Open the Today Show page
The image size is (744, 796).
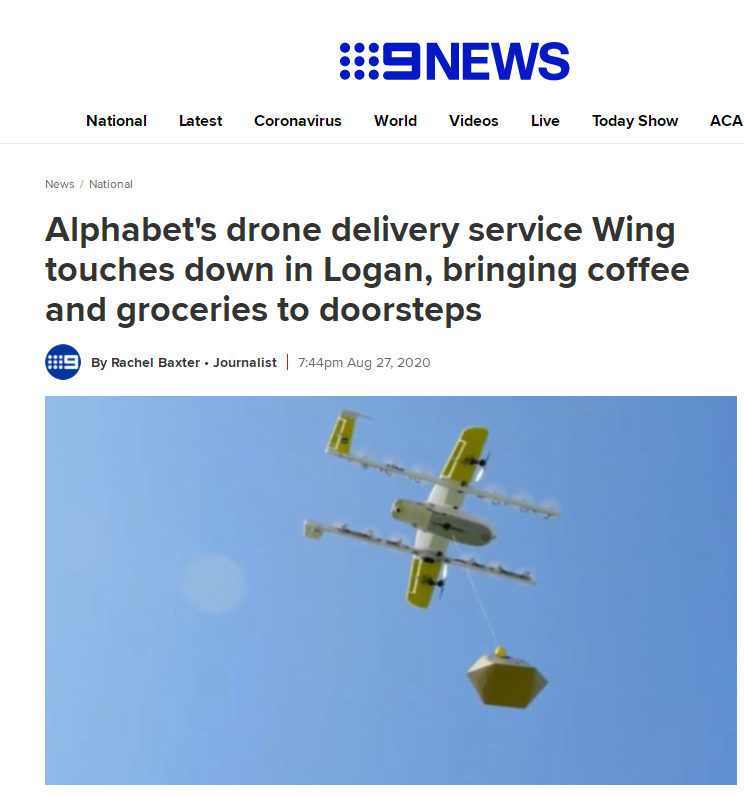coord(635,121)
